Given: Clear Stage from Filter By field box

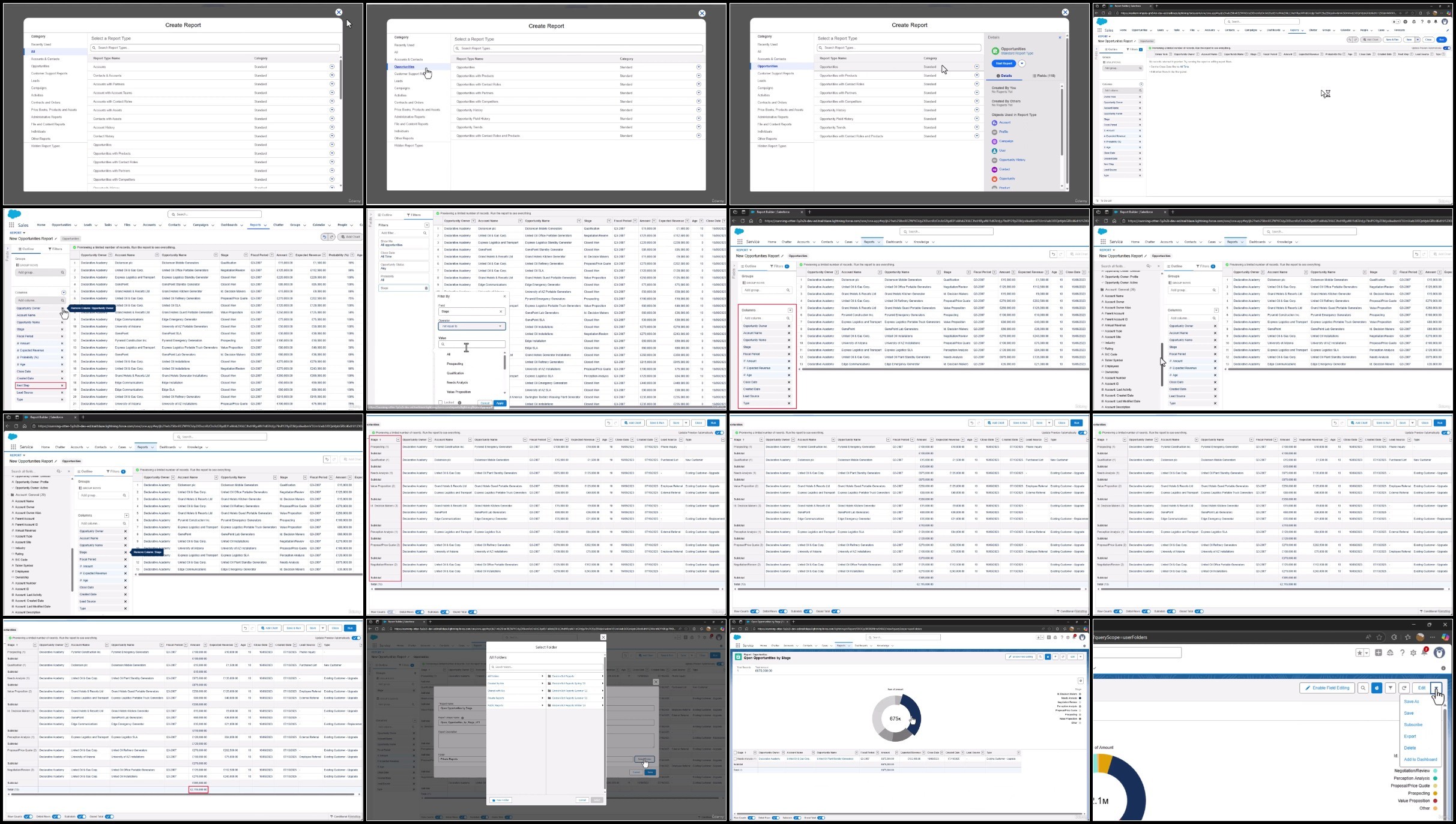Looking at the screenshot, I should pyautogui.click(x=501, y=311).
